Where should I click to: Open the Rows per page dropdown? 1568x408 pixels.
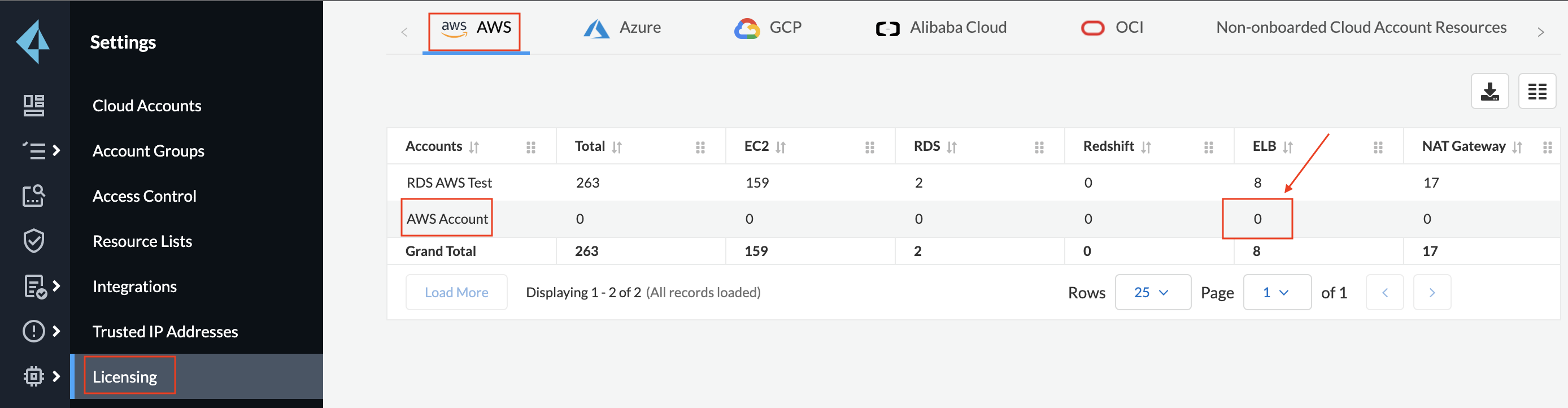pyautogui.click(x=1152, y=292)
